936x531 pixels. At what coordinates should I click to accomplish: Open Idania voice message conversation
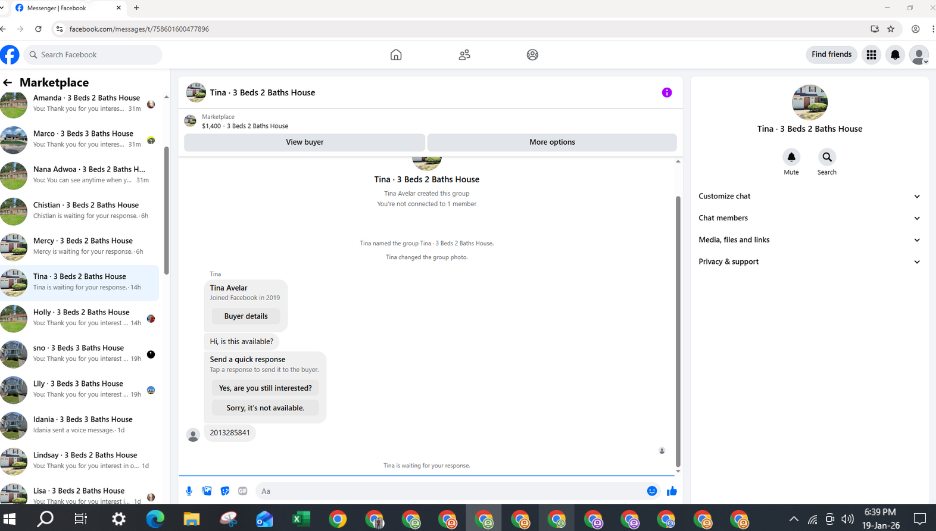coord(79,425)
